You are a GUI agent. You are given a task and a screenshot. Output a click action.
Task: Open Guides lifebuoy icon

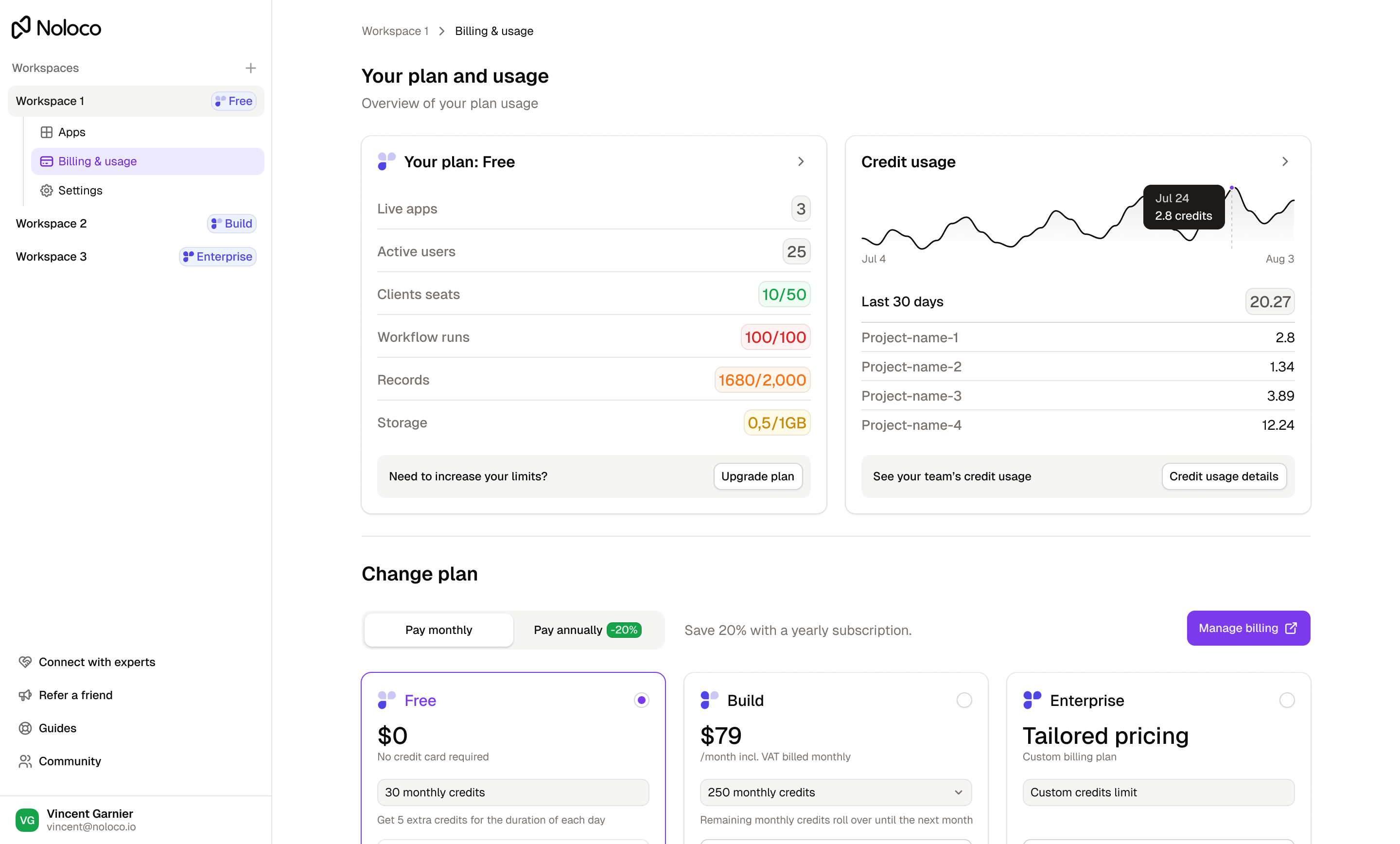point(25,728)
